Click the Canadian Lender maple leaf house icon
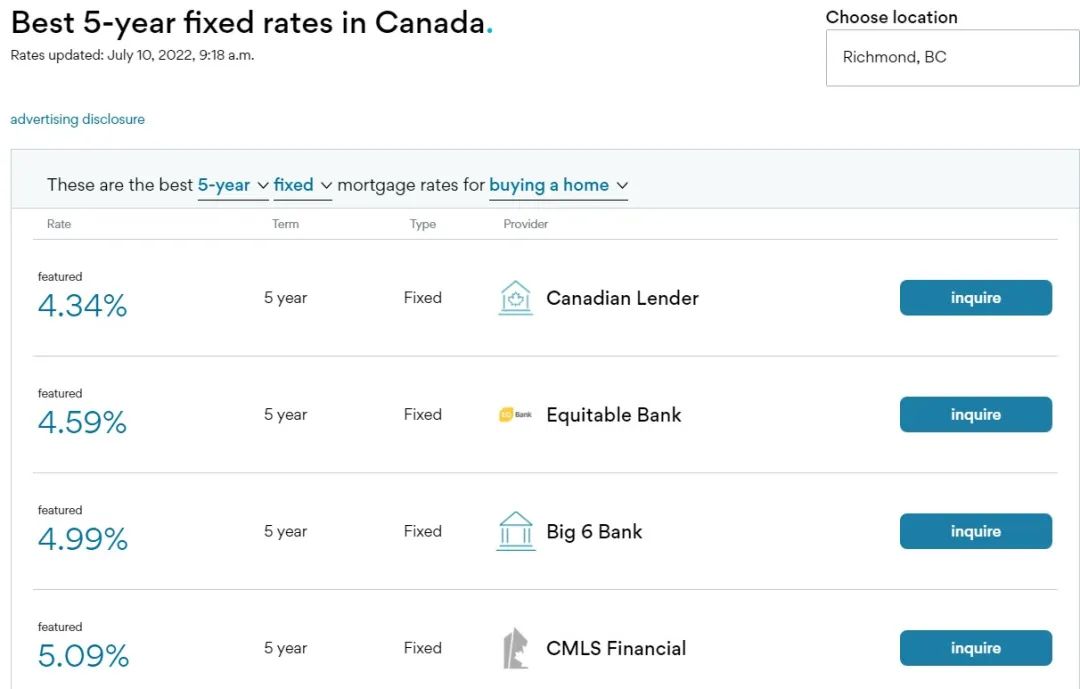This screenshot has width=1080, height=689. point(515,298)
